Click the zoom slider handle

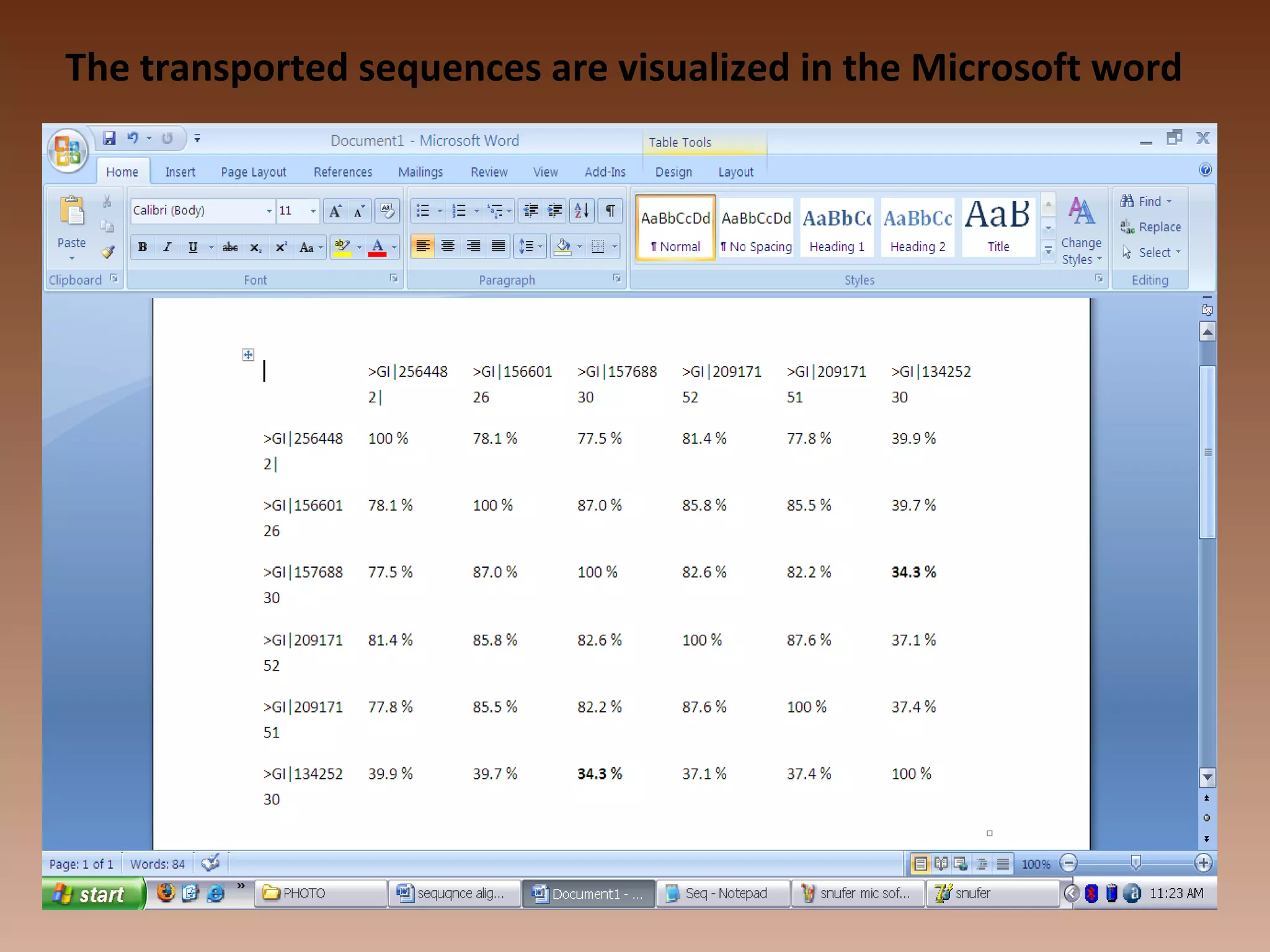[1135, 862]
